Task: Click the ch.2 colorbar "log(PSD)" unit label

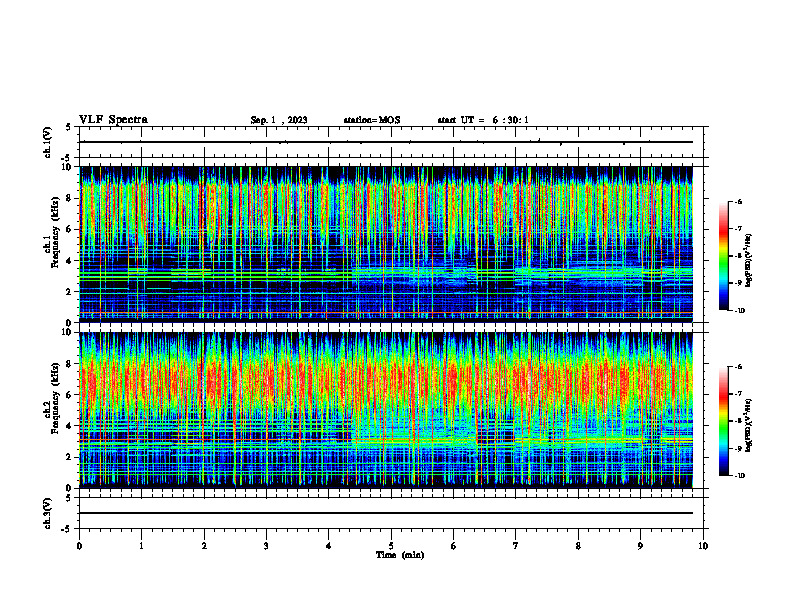Action: click(749, 426)
